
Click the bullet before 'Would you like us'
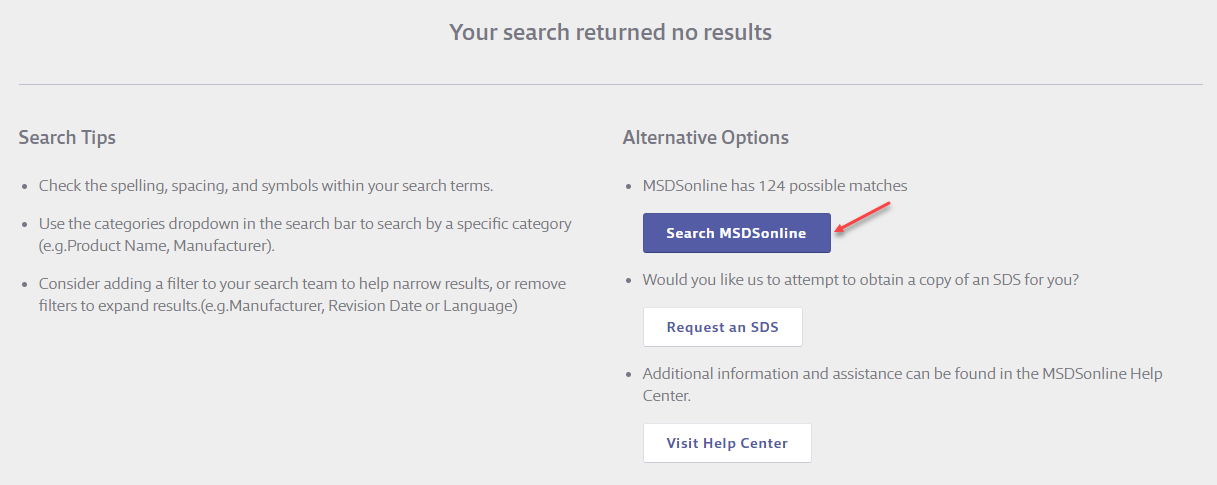tap(628, 281)
